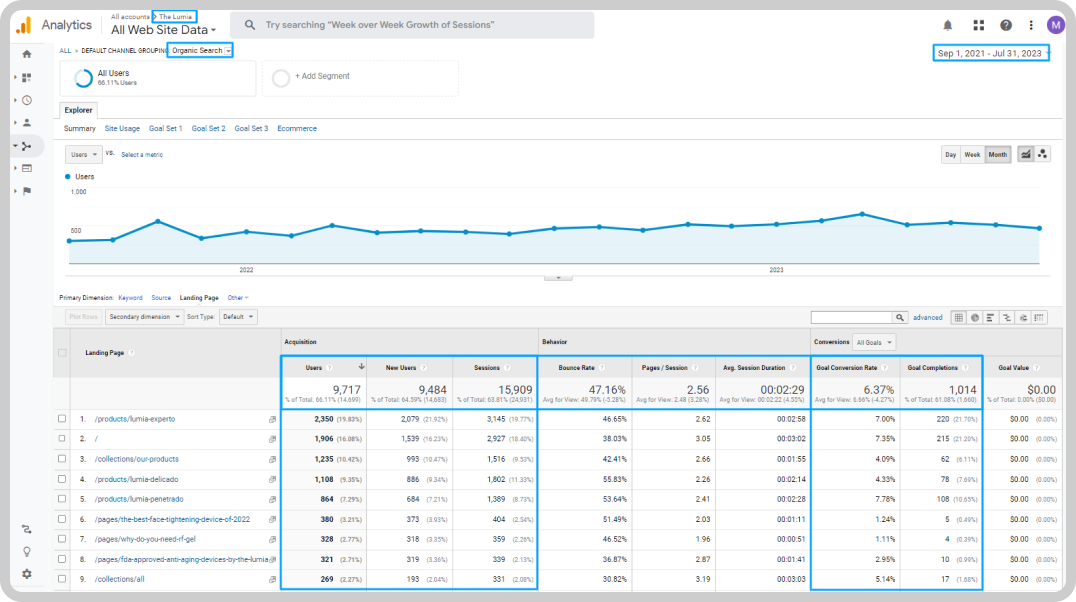Open the Realtime clock icon in sidebar
The image size is (1076, 602).
27,100
